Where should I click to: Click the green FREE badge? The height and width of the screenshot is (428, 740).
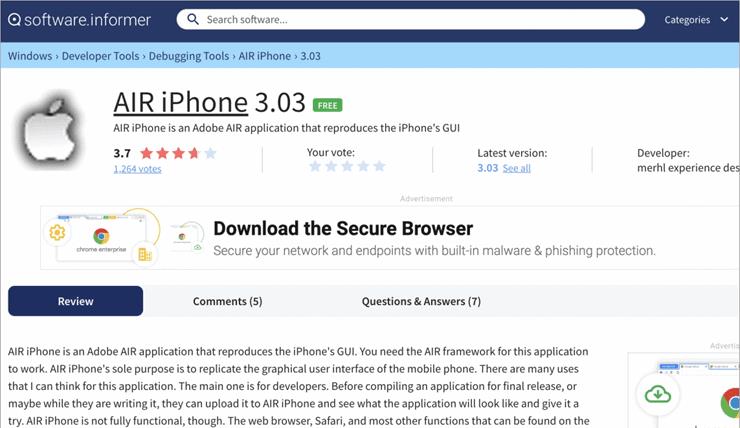pyautogui.click(x=328, y=105)
